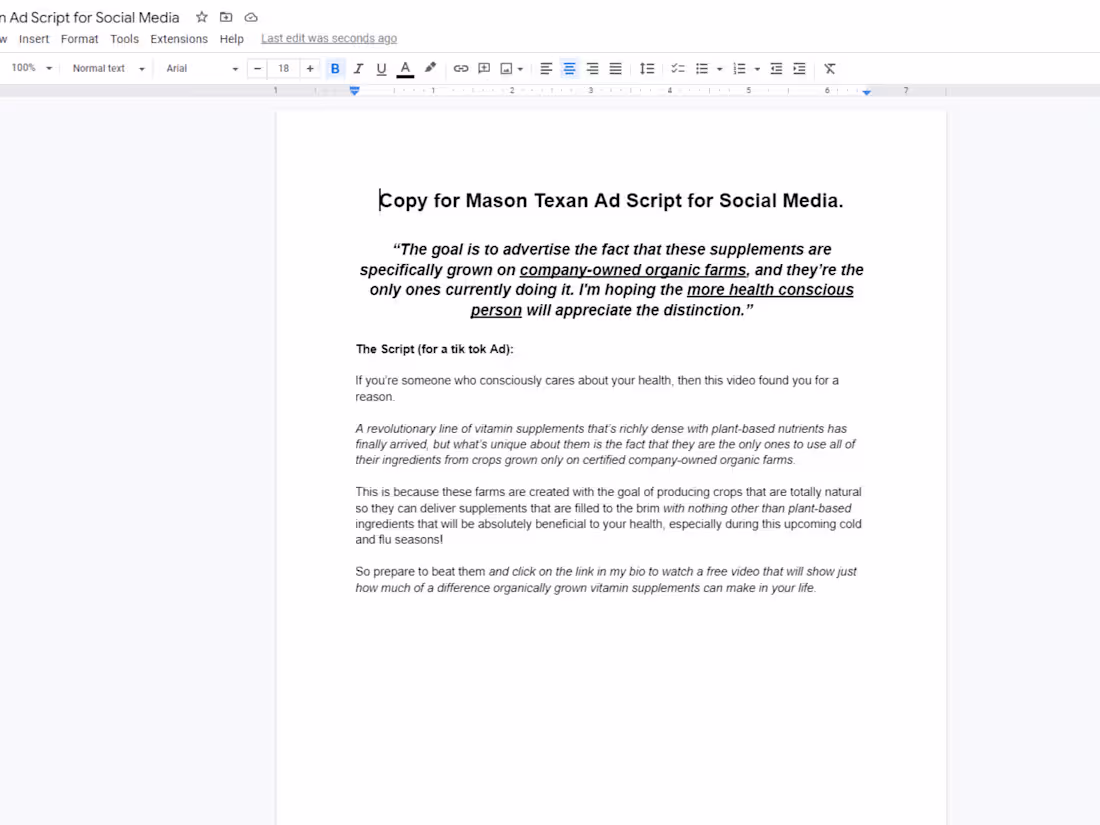Expand the bulleted list style options

[719, 68]
